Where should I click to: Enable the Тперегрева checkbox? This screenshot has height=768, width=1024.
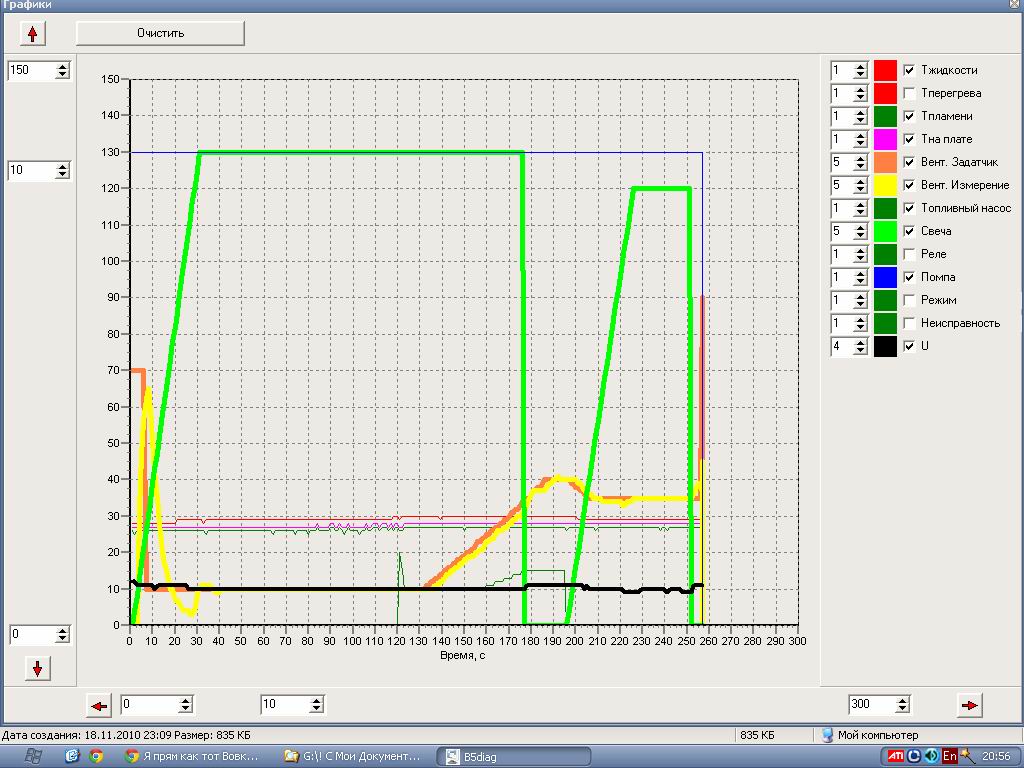(x=909, y=93)
